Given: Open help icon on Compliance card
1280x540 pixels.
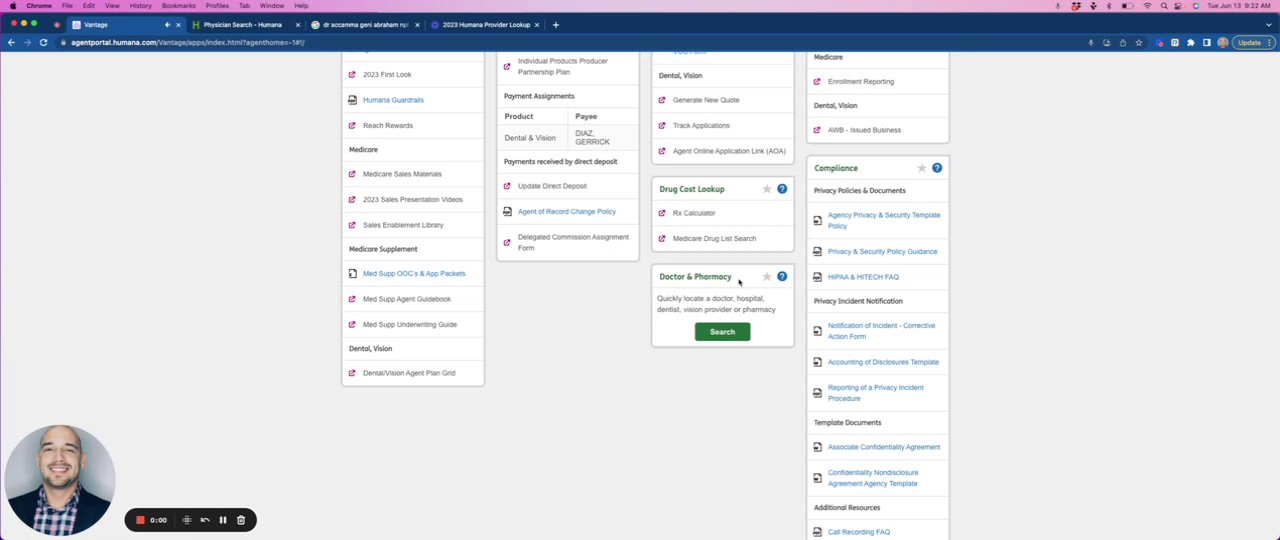Looking at the screenshot, I should (937, 168).
